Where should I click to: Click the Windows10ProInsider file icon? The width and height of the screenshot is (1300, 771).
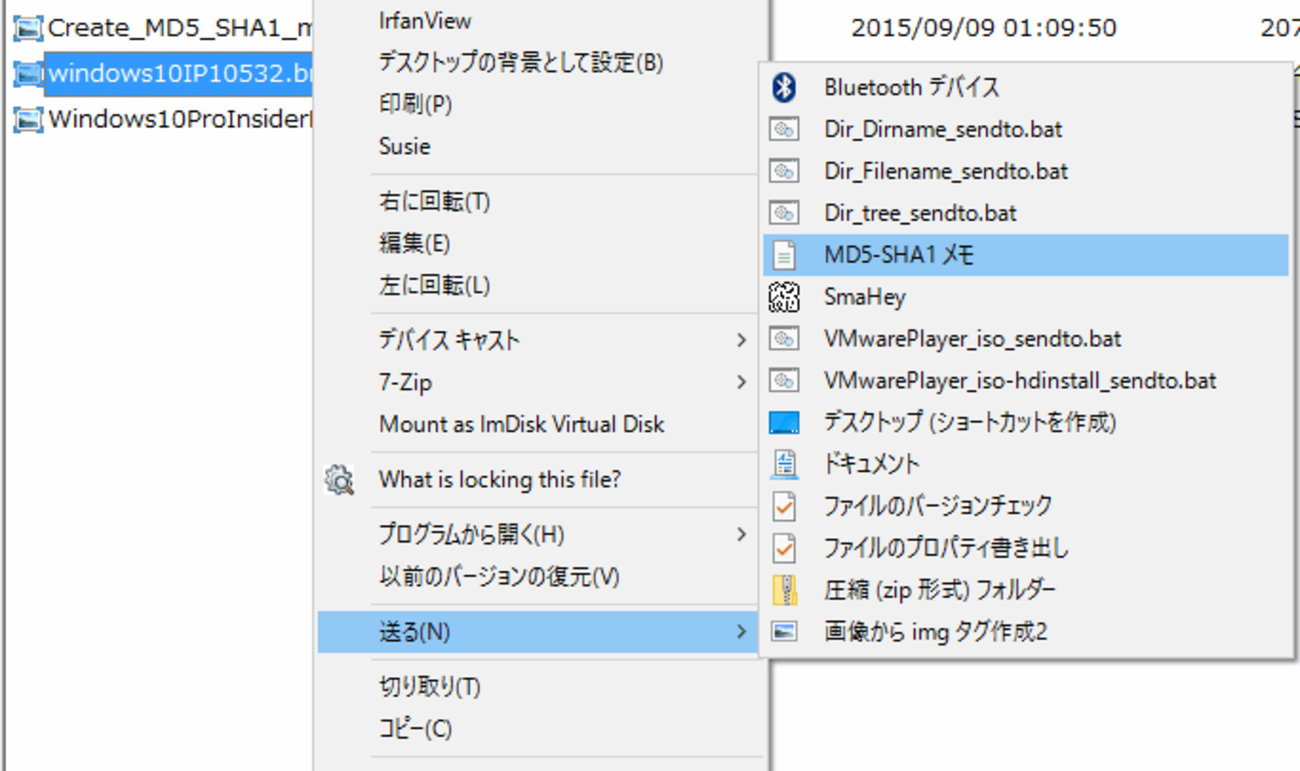click(28, 120)
